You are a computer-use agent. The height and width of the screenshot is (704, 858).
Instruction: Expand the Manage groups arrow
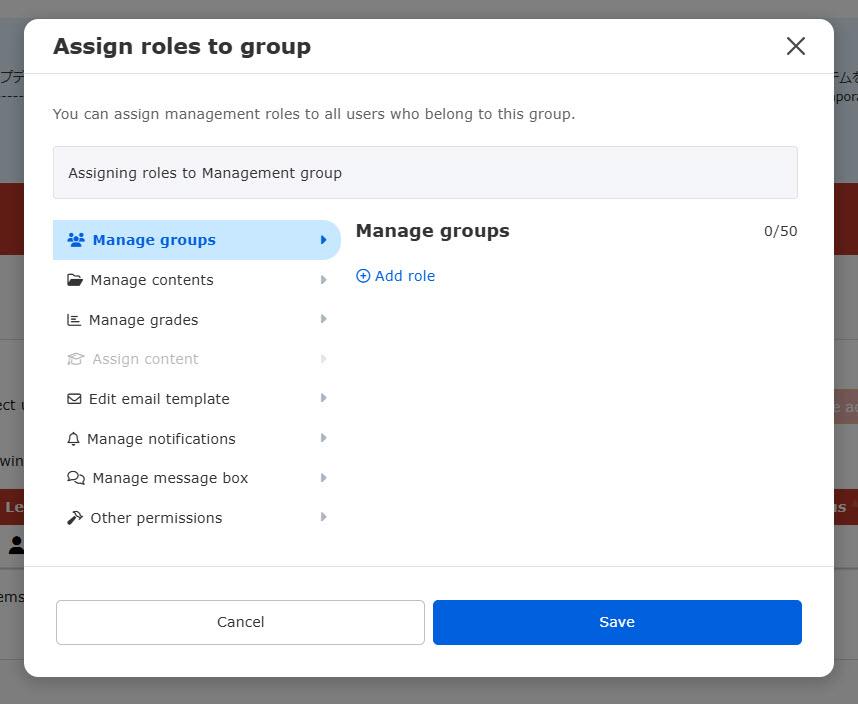click(x=323, y=240)
